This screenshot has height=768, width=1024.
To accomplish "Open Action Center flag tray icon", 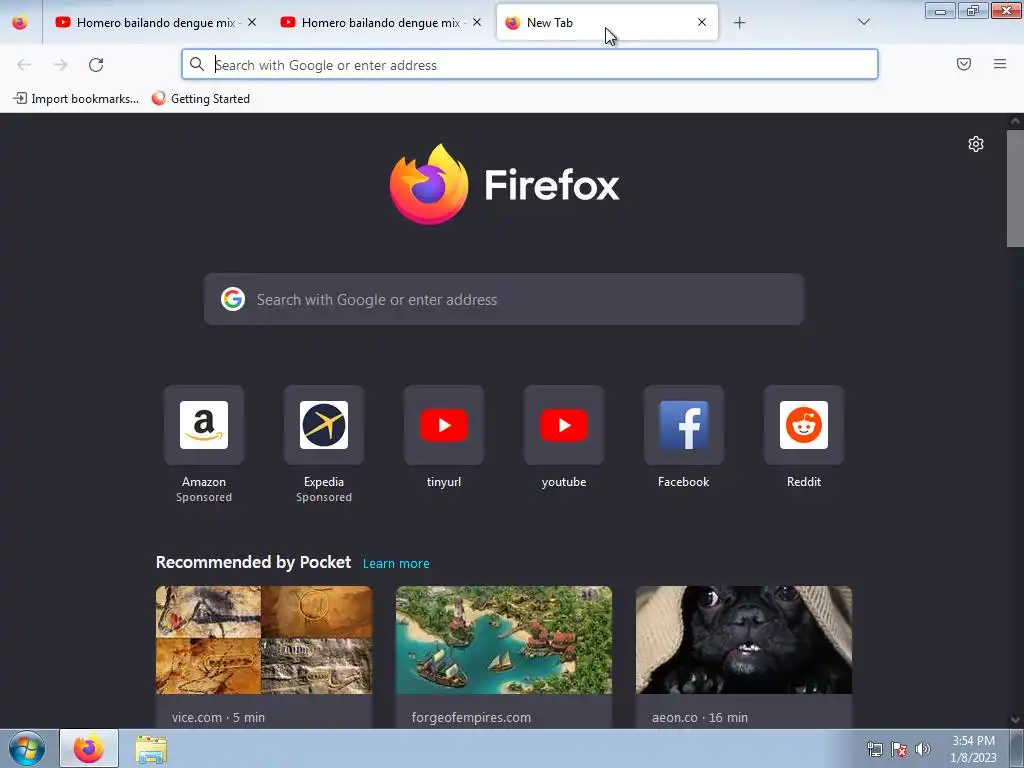I will coord(899,749).
